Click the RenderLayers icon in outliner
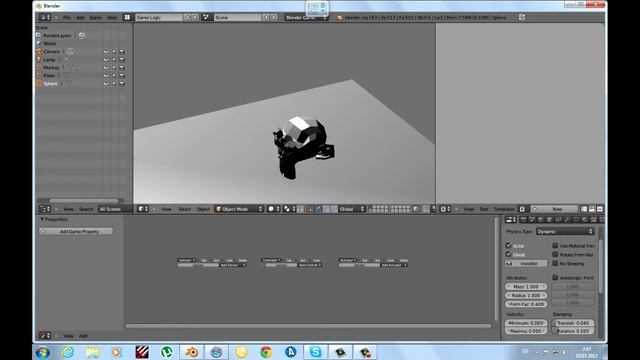640x360 pixels. point(39,36)
